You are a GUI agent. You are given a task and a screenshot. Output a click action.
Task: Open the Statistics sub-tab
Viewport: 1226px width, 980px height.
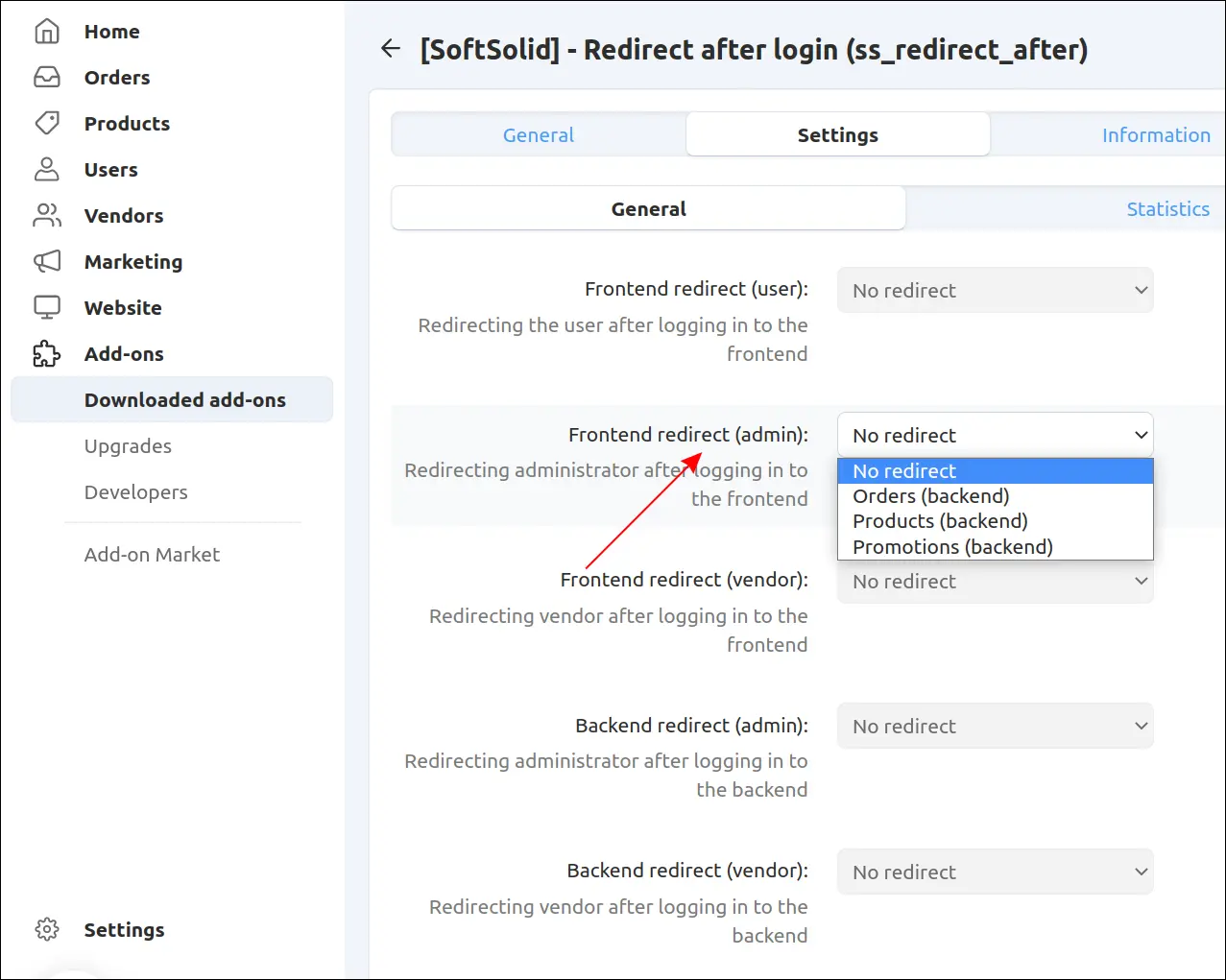pyautogui.click(x=1167, y=209)
